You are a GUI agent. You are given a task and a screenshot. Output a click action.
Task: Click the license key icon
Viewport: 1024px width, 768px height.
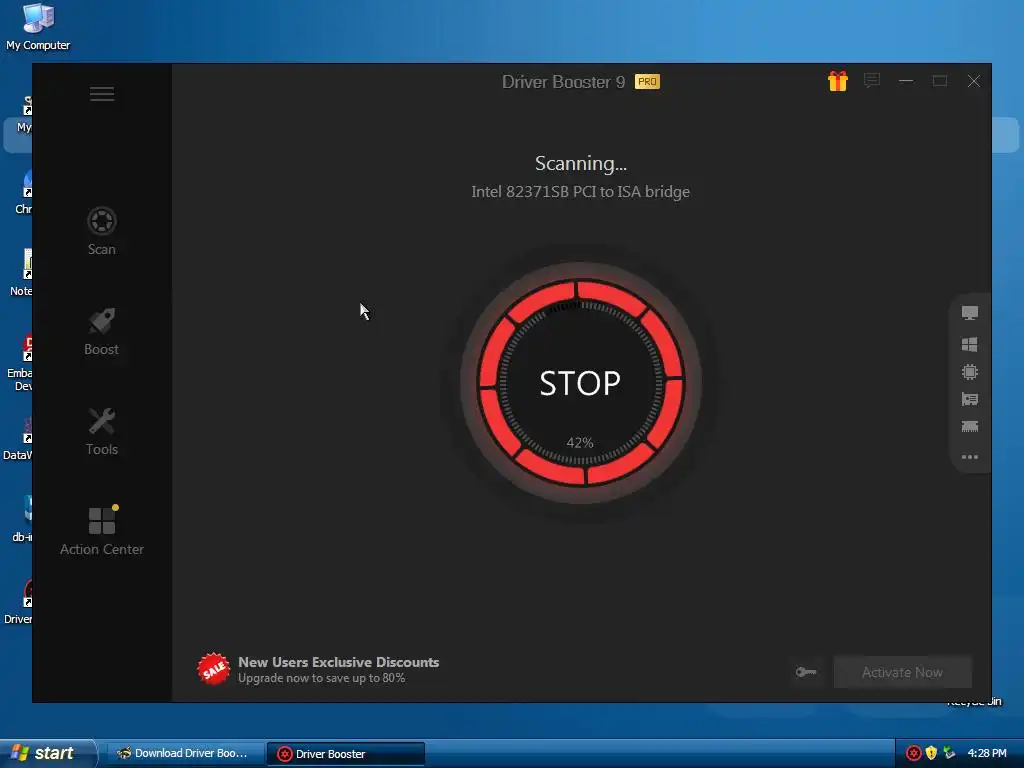pyautogui.click(x=806, y=671)
